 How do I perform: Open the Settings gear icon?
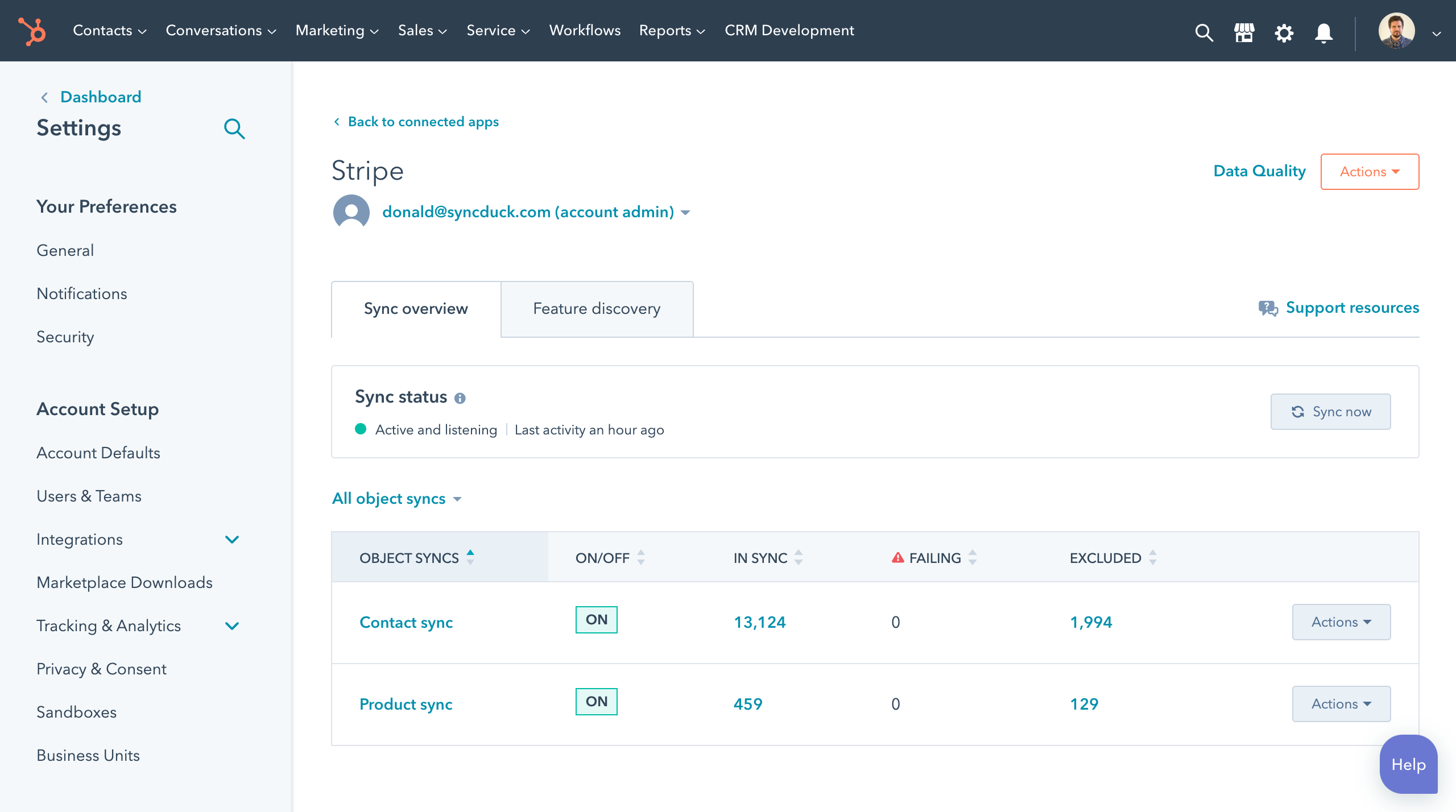coord(1284,32)
